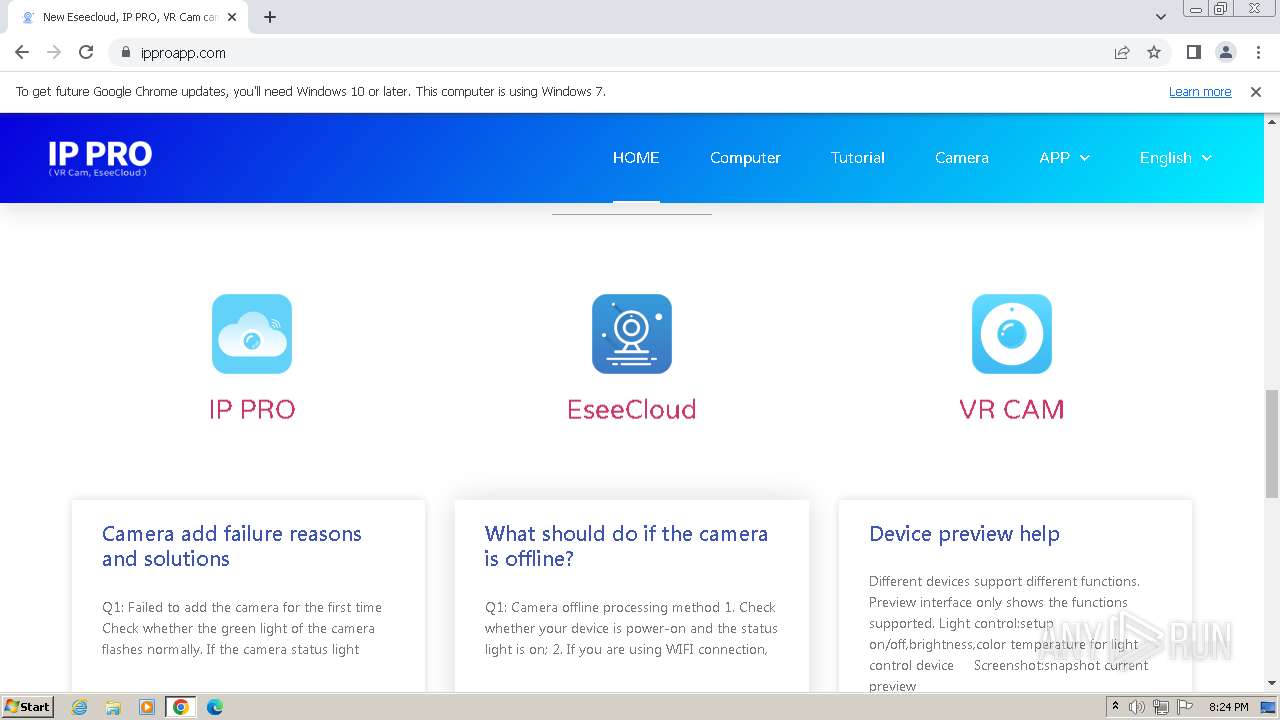Show hidden system tray icons
1280x720 pixels.
(1116, 707)
